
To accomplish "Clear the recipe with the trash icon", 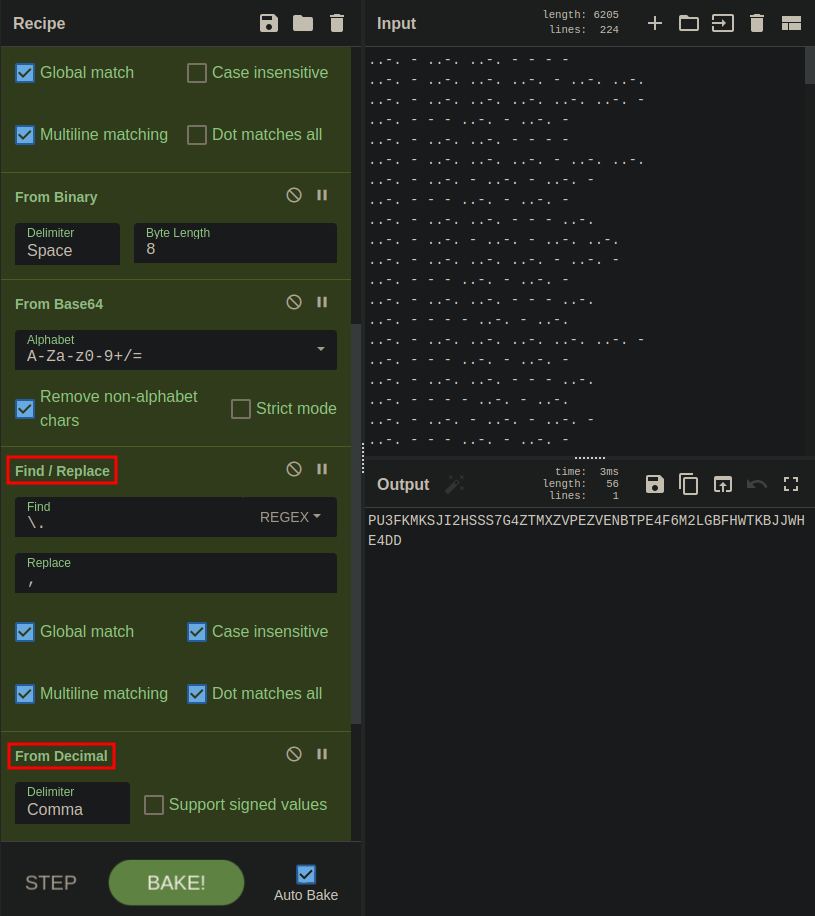I will click(x=337, y=23).
